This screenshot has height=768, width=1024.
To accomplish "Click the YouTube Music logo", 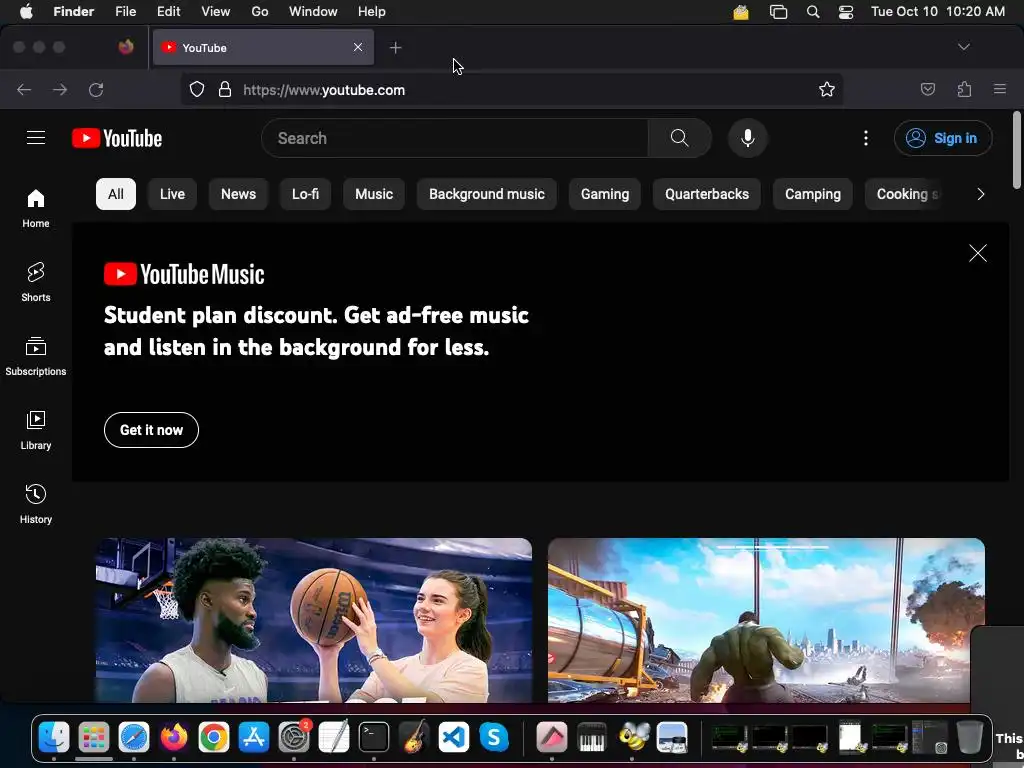I will coord(184,274).
